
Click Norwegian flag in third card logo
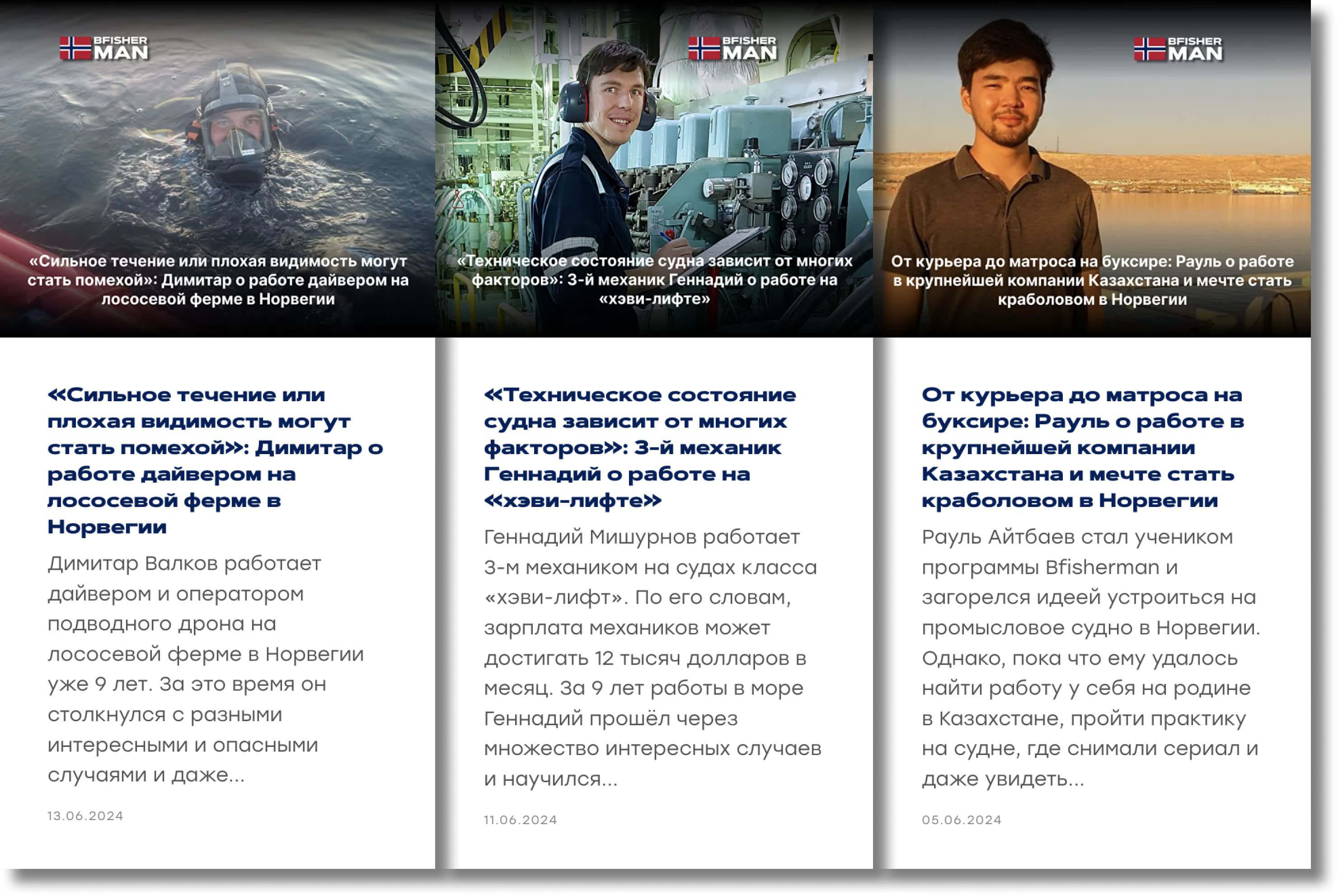(x=1150, y=49)
